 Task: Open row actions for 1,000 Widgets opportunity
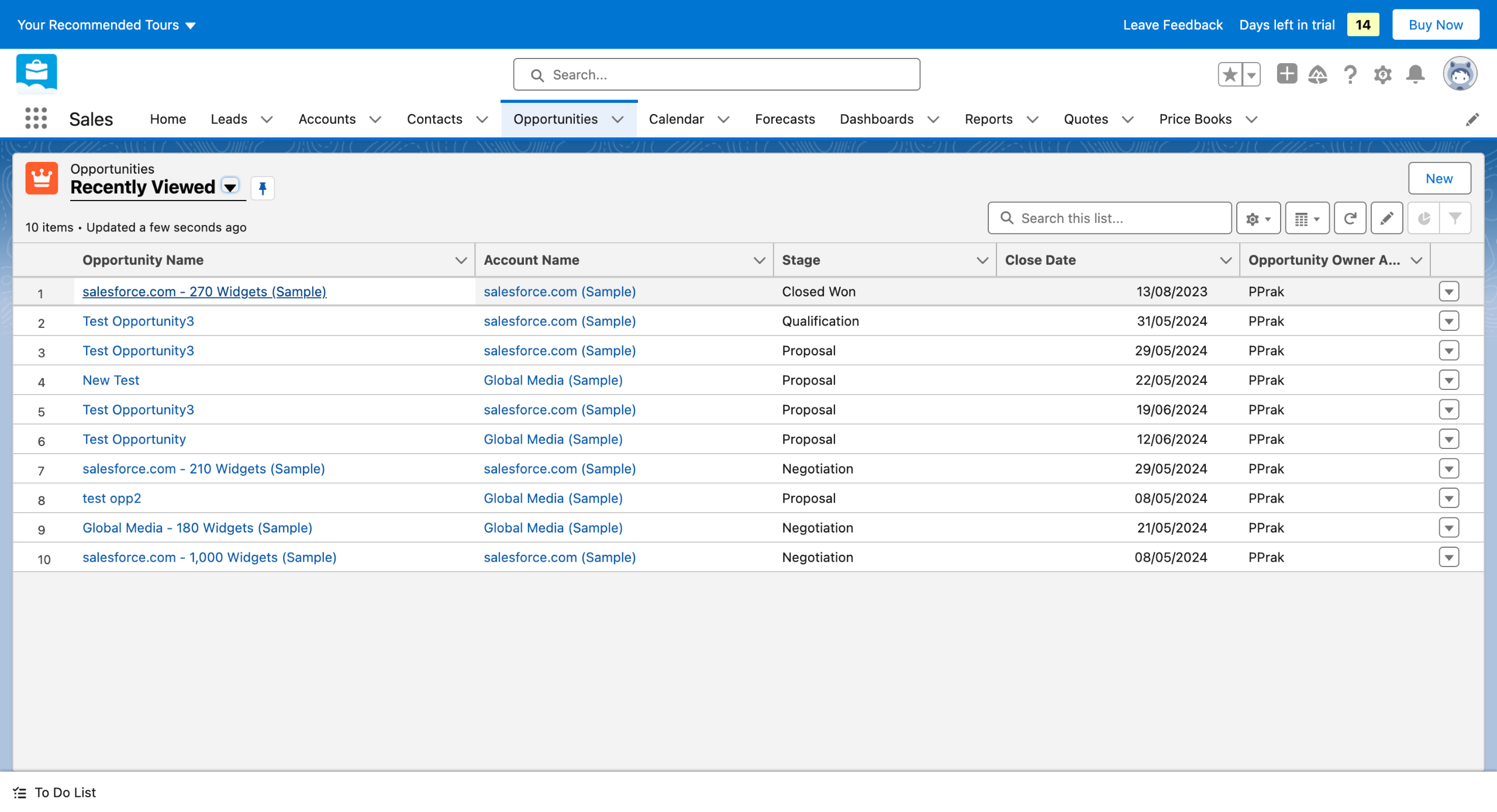tap(1449, 557)
